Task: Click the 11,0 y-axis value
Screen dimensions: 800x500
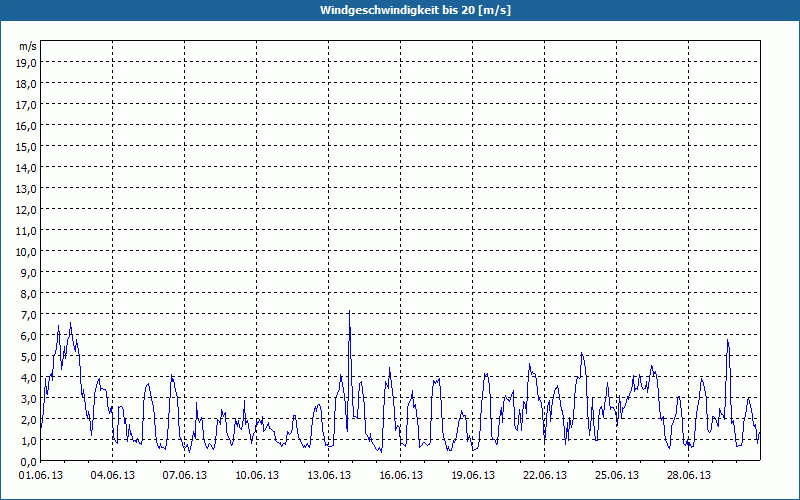Action: point(27,231)
